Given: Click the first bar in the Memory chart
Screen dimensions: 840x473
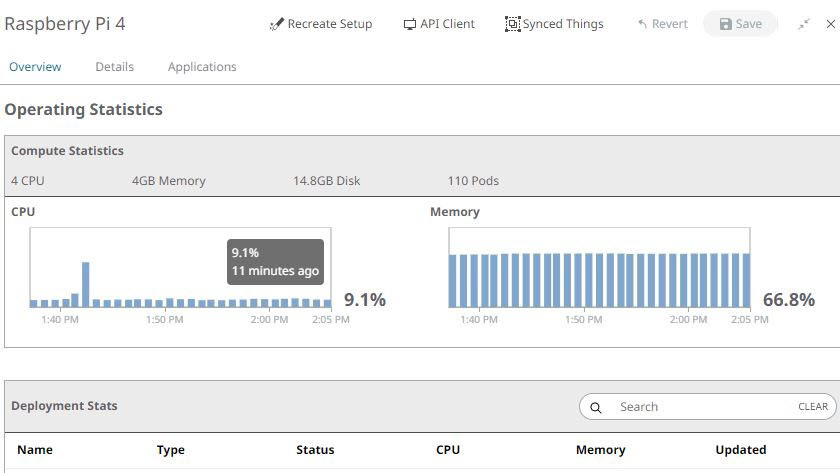Looking at the screenshot, I should click(x=453, y=281).
